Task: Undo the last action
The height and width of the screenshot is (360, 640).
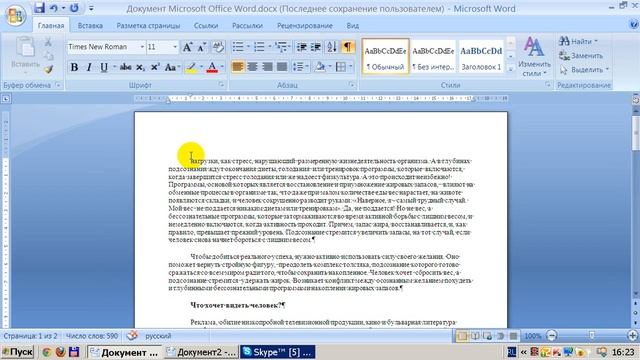Action: point(53,8)
